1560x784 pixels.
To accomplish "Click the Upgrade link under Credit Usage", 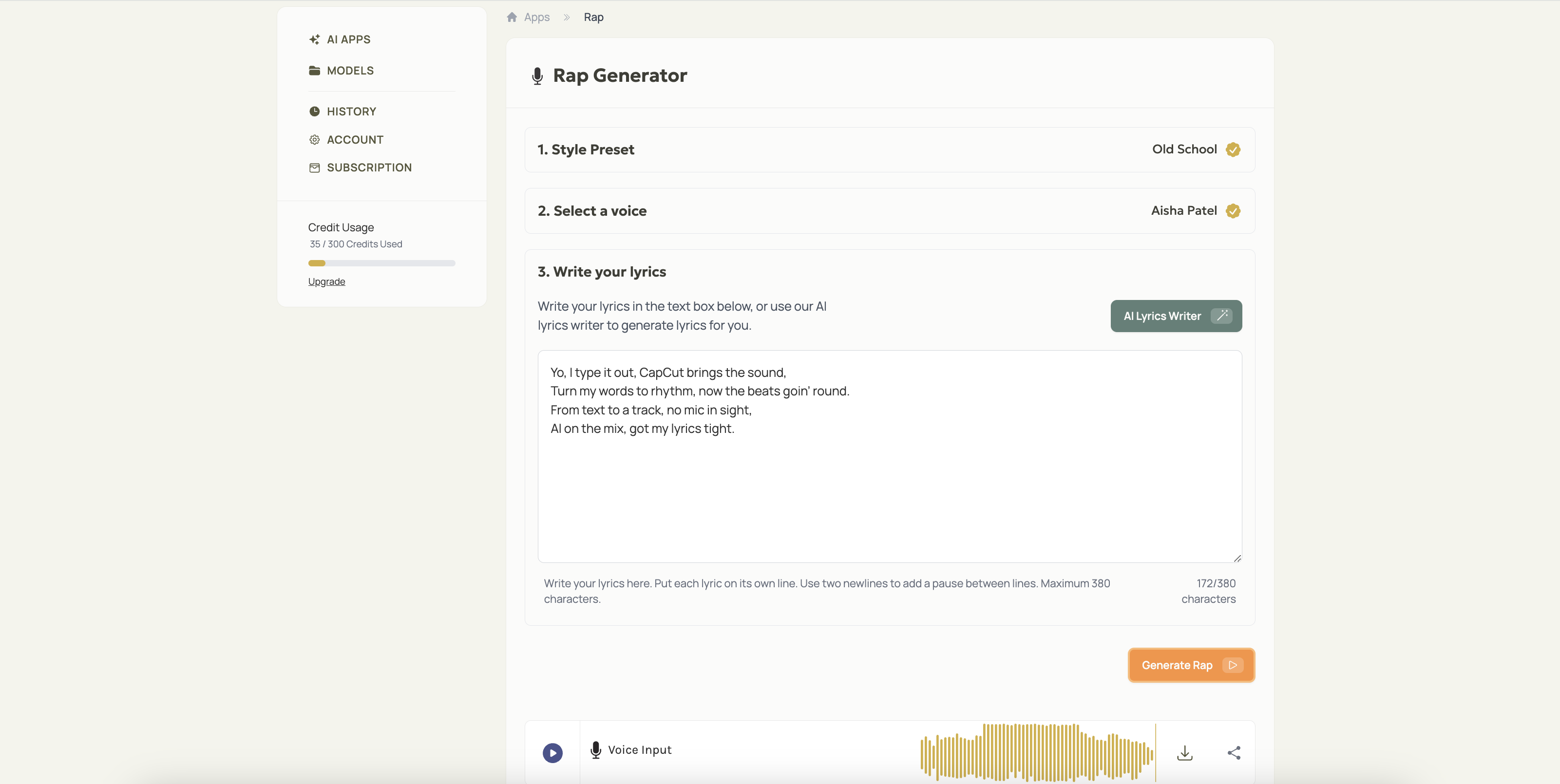I will (x=326, y=281).
